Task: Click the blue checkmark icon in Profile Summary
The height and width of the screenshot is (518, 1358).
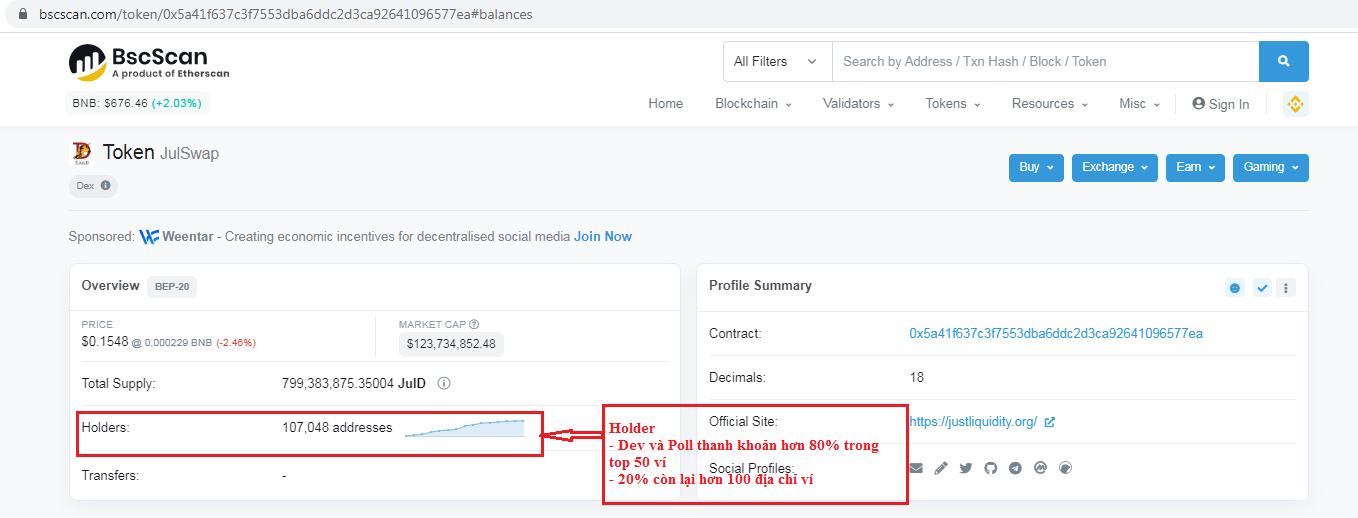Action: tap(1262, 288)
